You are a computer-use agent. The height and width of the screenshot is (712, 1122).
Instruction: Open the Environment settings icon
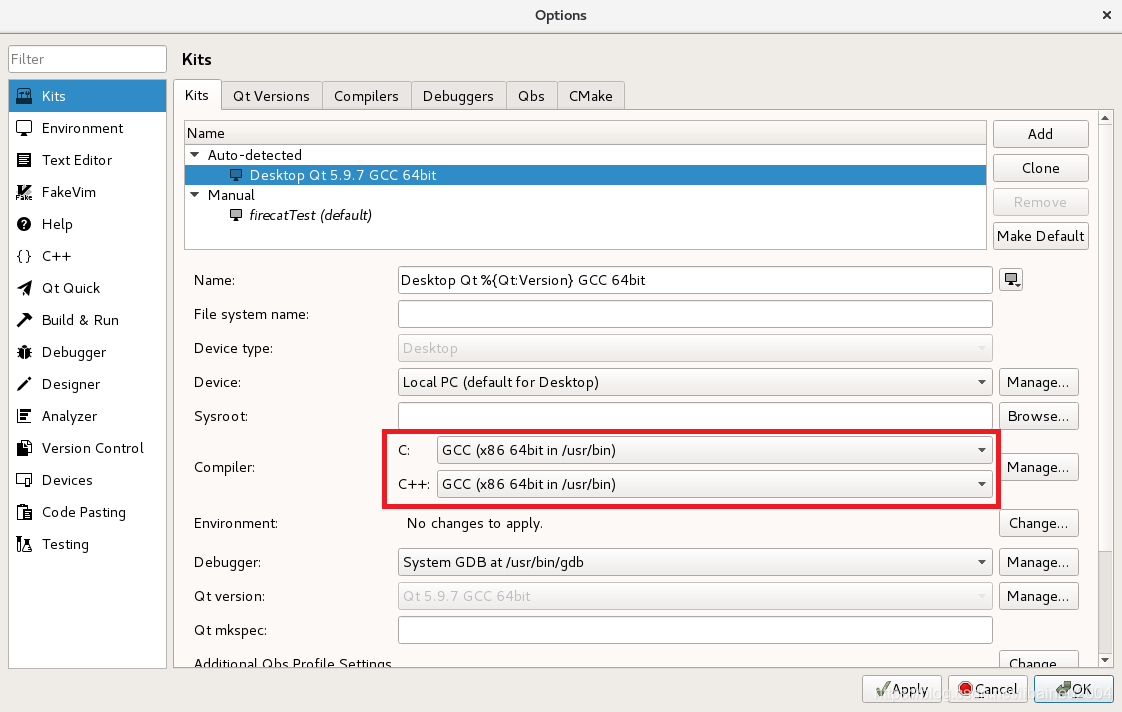click(x=24, y=128)
